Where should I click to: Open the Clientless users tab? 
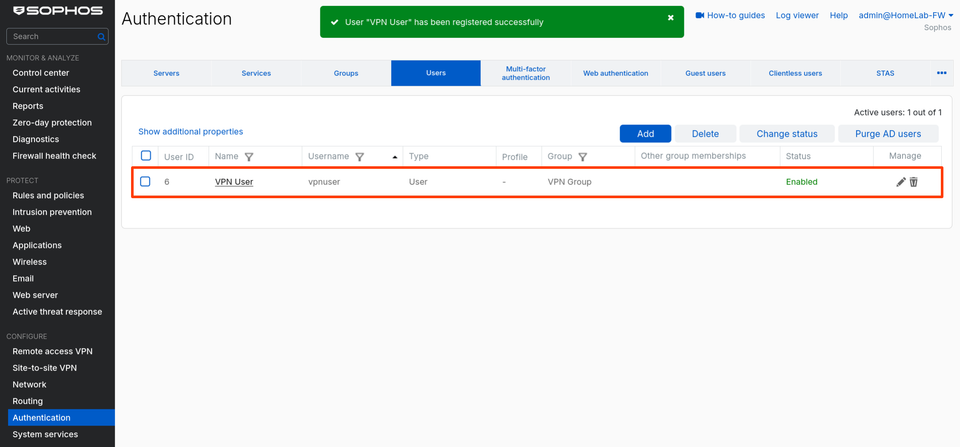(x=795, y=73)
